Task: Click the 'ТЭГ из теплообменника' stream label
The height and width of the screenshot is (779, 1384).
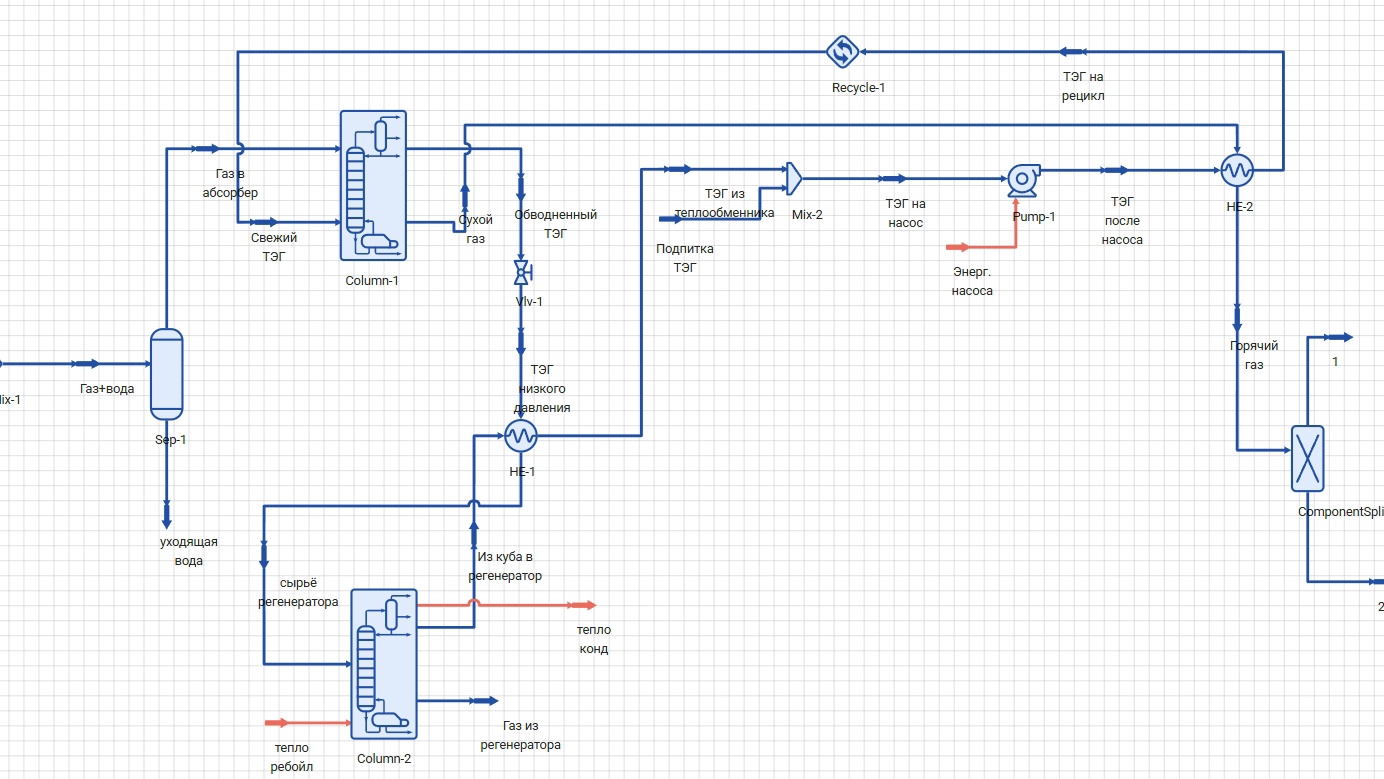Action: click(x=725, y=204)
